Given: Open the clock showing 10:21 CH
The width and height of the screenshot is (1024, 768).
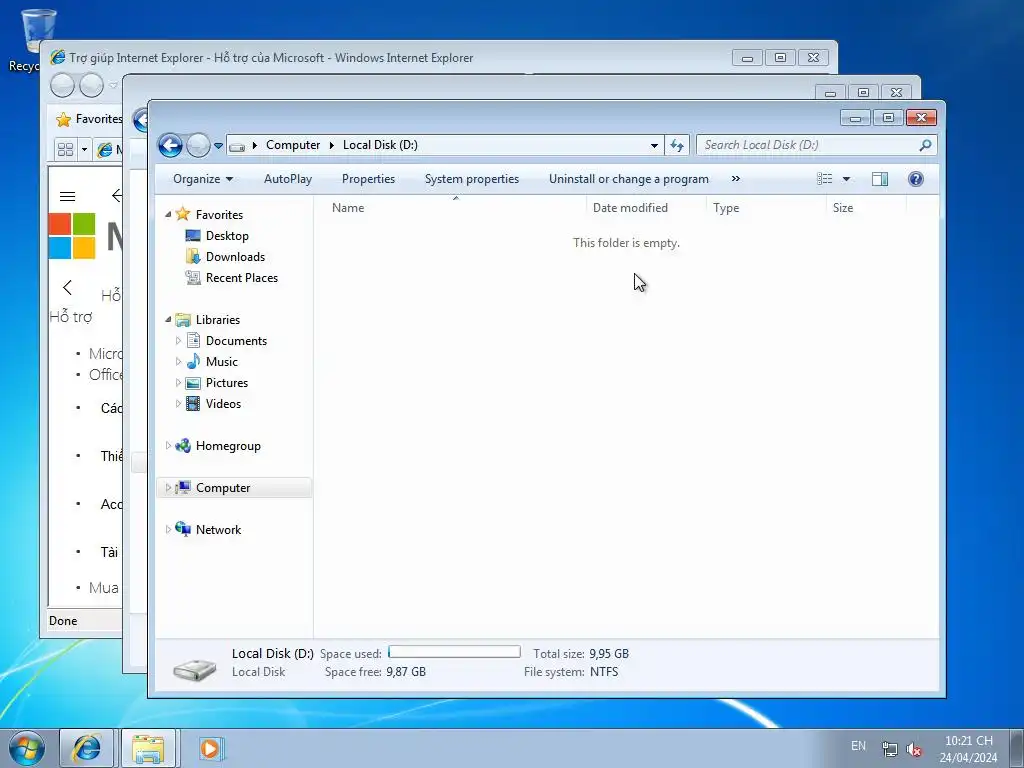Looking at the screenshot, I should point(968,741).
